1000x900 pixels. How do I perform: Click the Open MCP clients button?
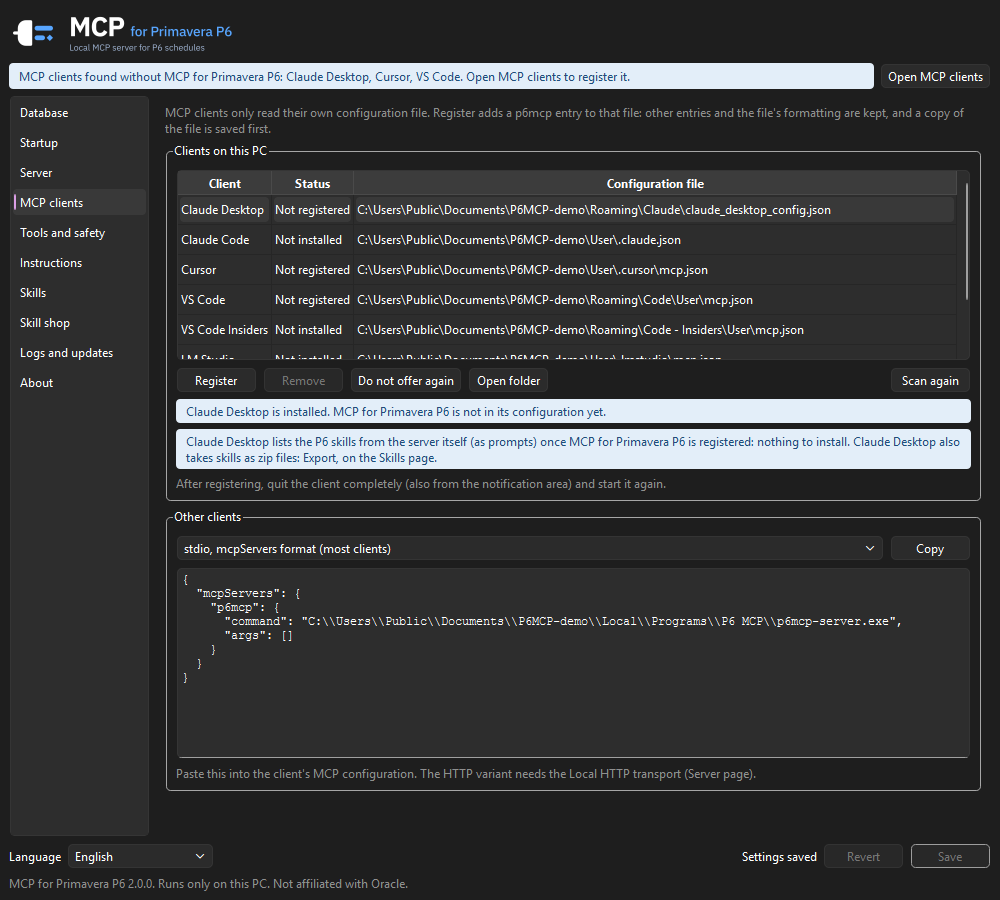(935, 77)
